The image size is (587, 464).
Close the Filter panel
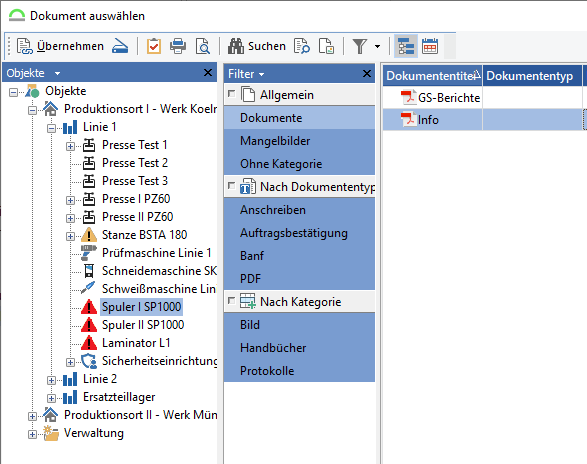point(367,73)
